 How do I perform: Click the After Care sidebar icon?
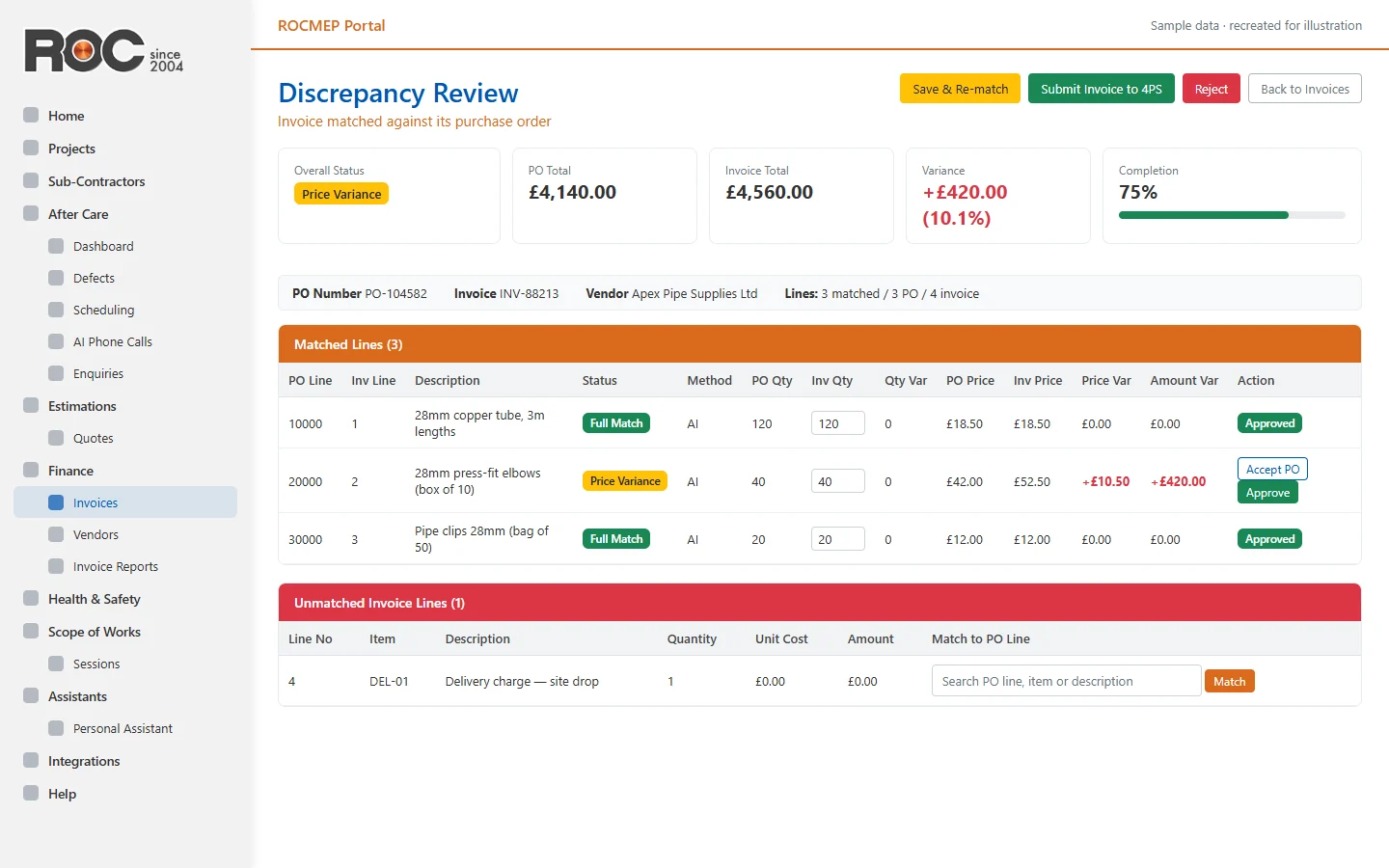(x=31, y=214)
